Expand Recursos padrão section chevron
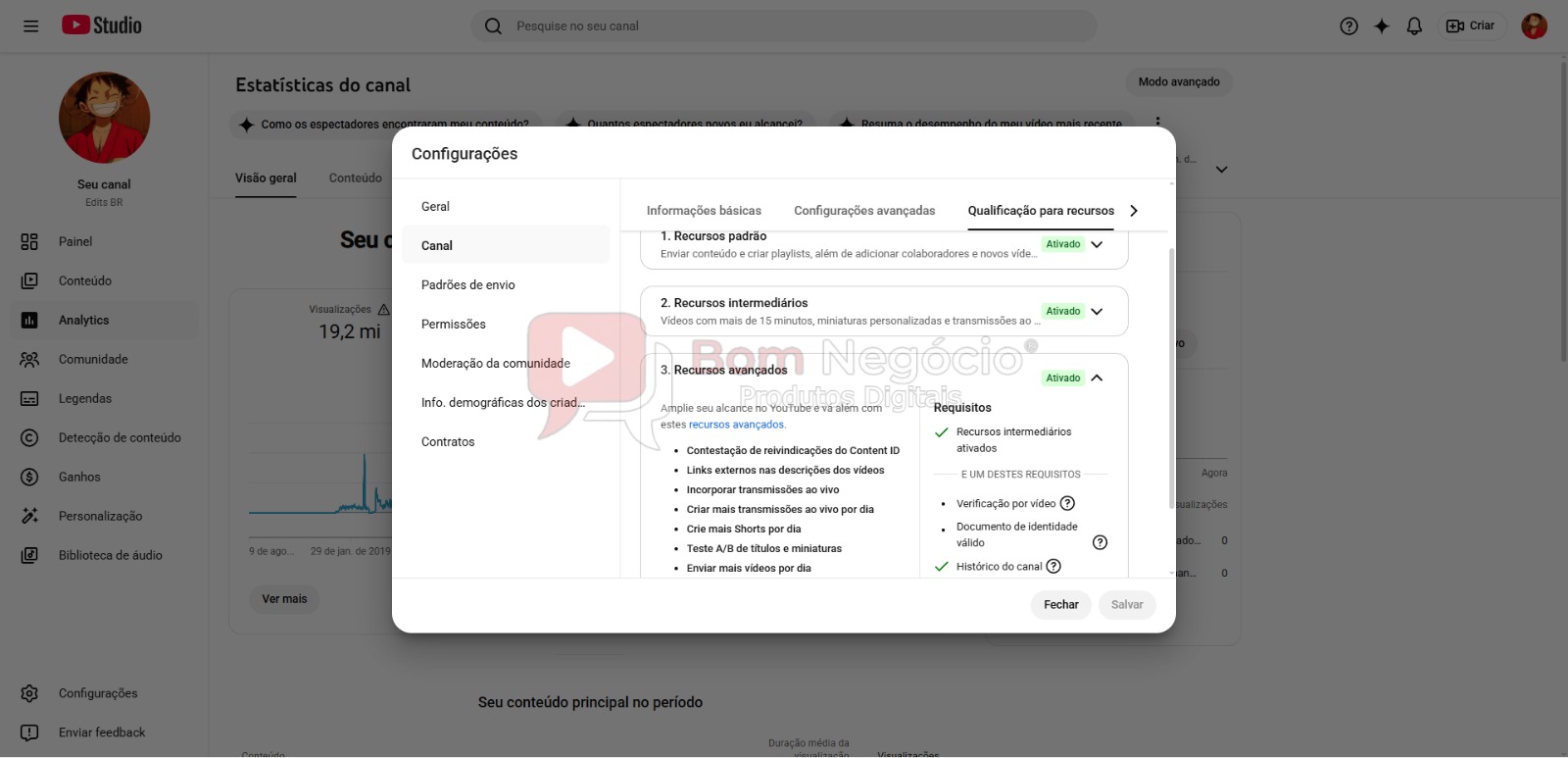Screen dimensions: 1568x758 click(1097, 244)
